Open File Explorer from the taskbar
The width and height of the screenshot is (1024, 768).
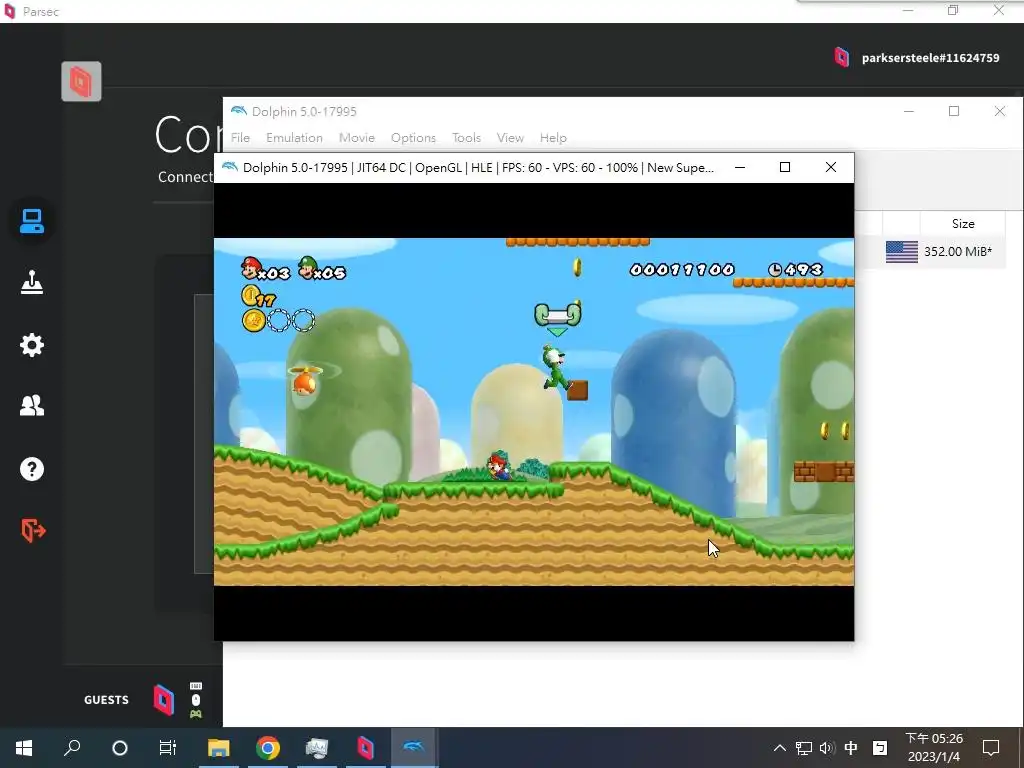[x=219, y=747]
